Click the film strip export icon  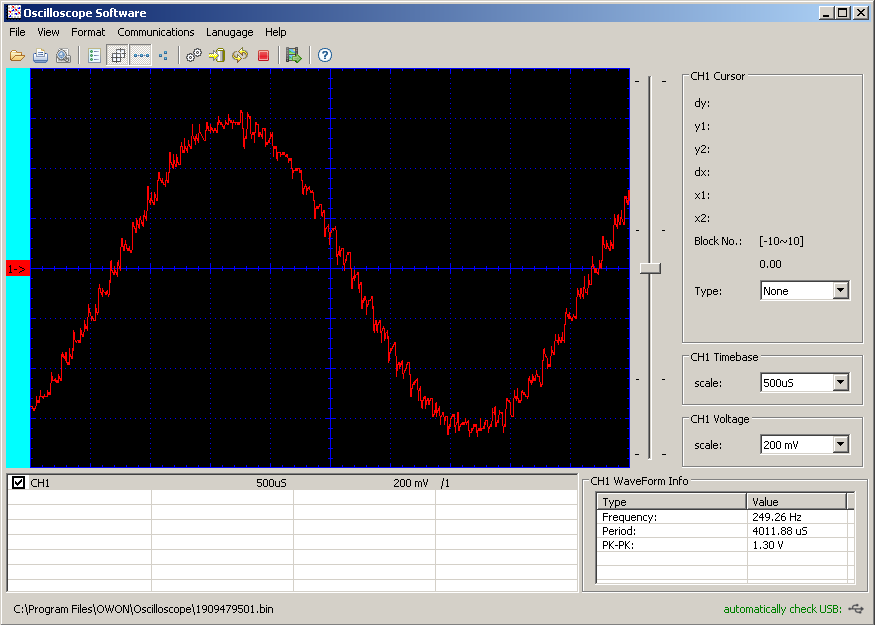pyautogui.click(x=293, y=56)
